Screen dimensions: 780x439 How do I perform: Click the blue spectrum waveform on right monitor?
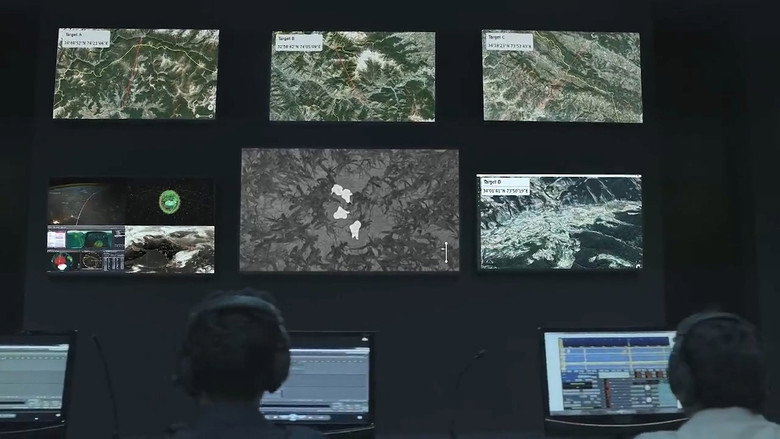pyautogui.click(x=615, y=351)
